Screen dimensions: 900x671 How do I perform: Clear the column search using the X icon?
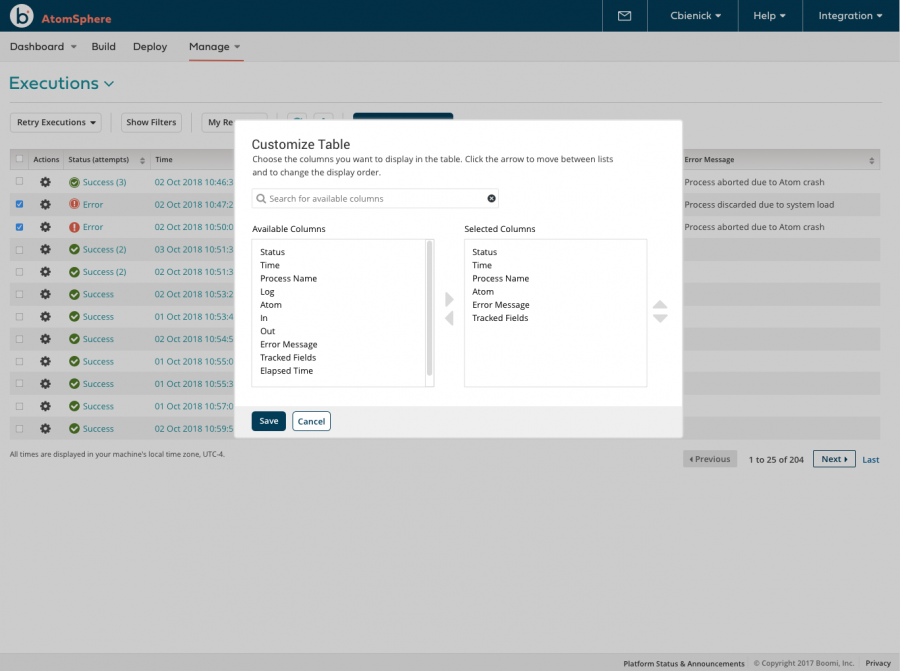click(491, 199)
